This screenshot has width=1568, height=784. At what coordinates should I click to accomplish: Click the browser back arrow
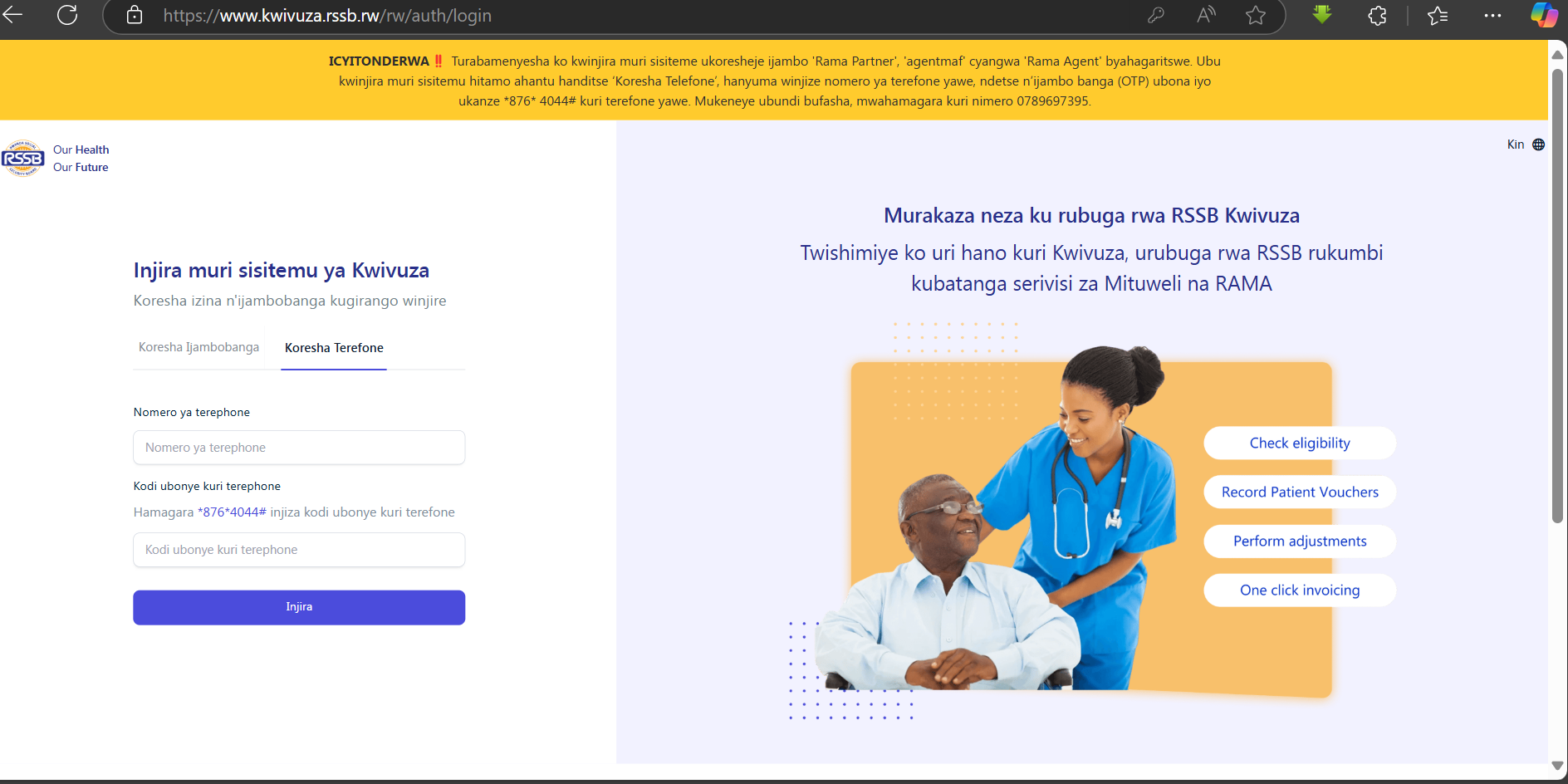(12, 15)
